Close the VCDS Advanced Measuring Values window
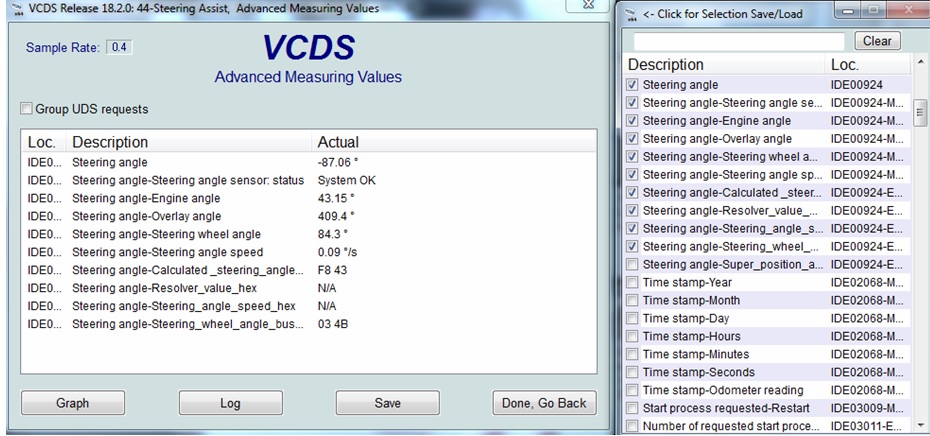This screenshot has width=930, height=436. pos(587,5)
